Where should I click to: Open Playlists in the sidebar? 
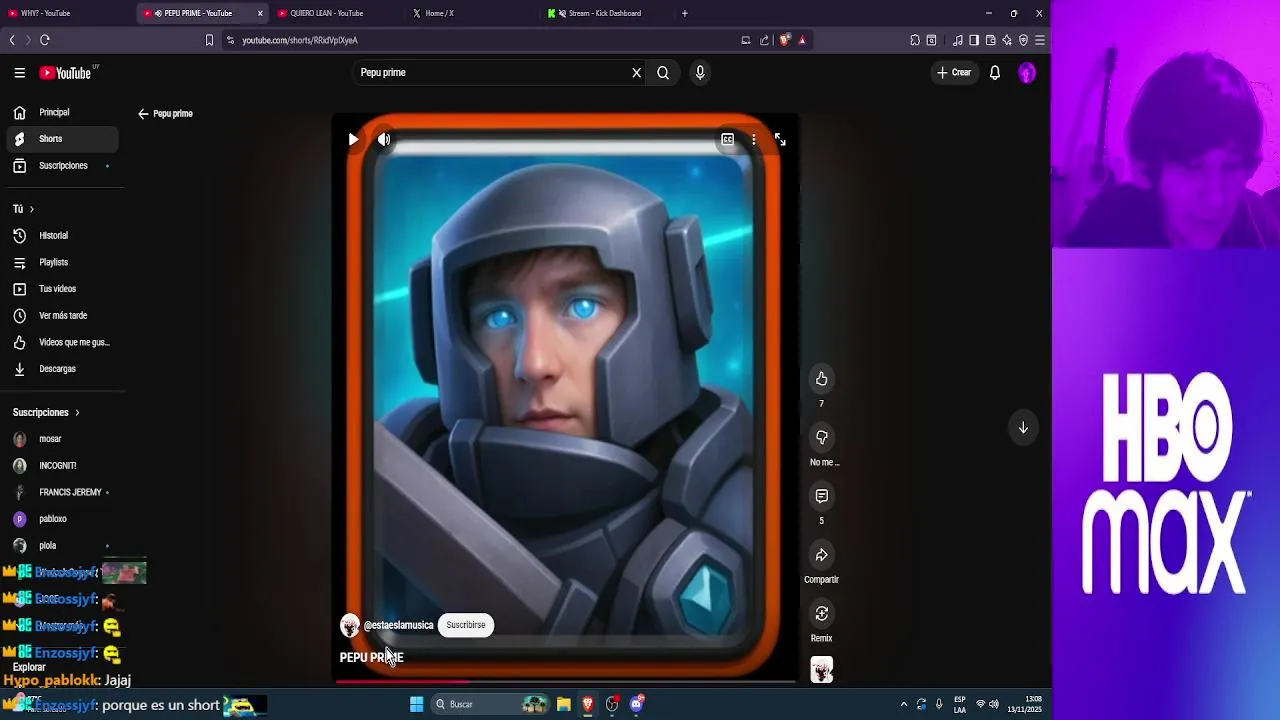coord(62,263)
